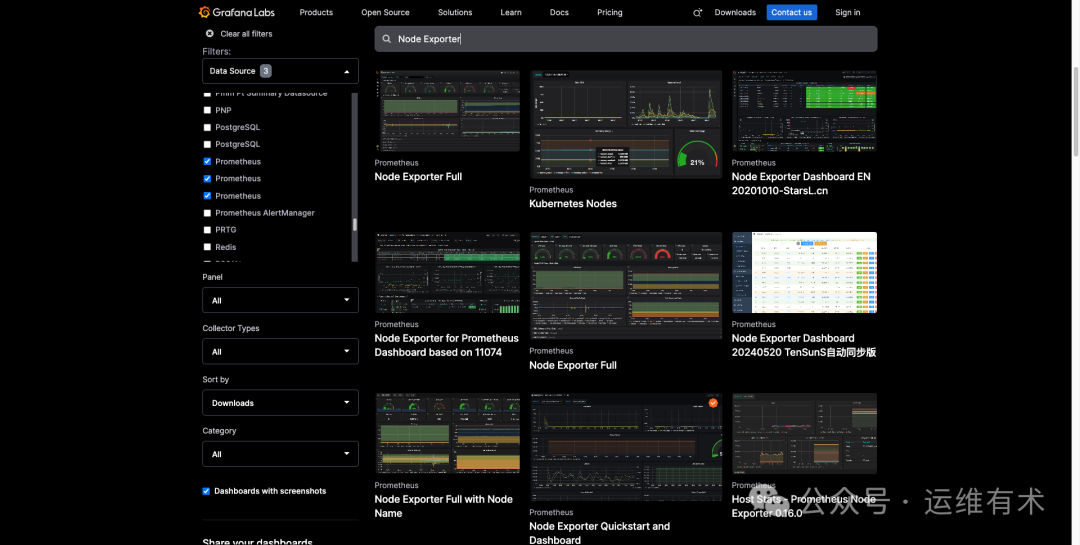Collapse the Data Source filter dropdown
1080x545 pixels.
point(280,71)
